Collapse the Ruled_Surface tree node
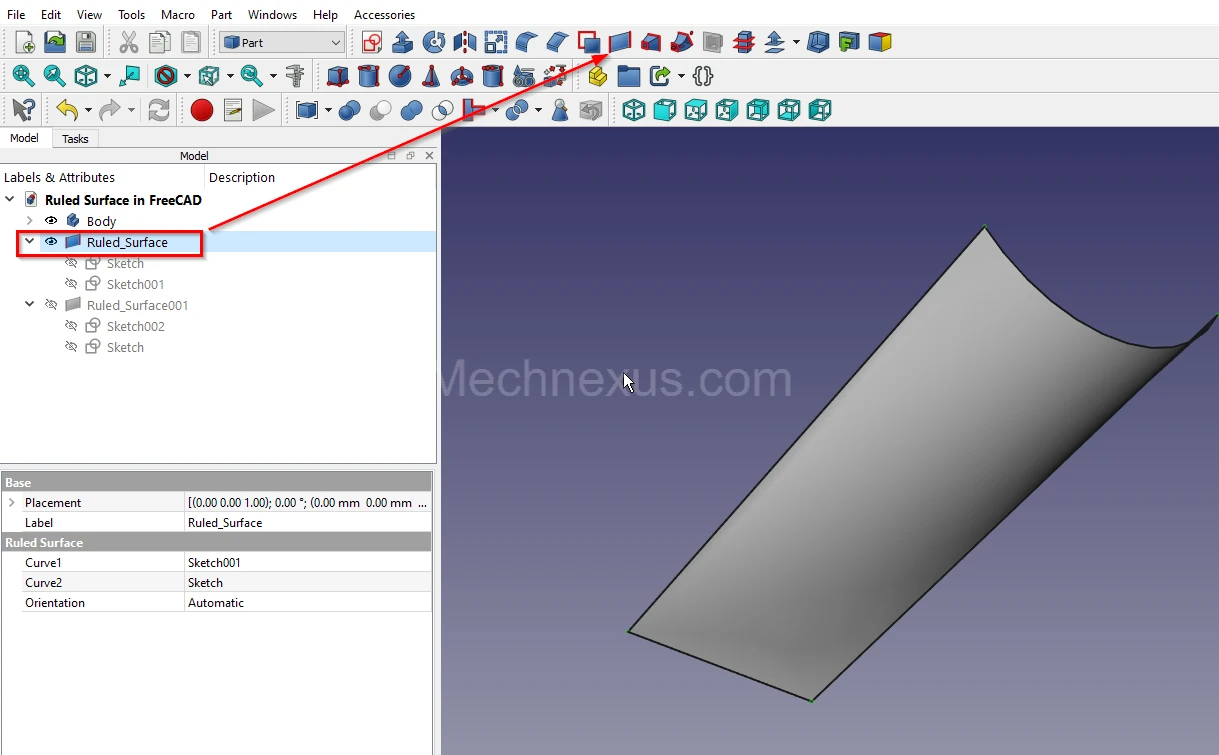The width and height of the screenshot is (1219, 755). pos(29,242)
